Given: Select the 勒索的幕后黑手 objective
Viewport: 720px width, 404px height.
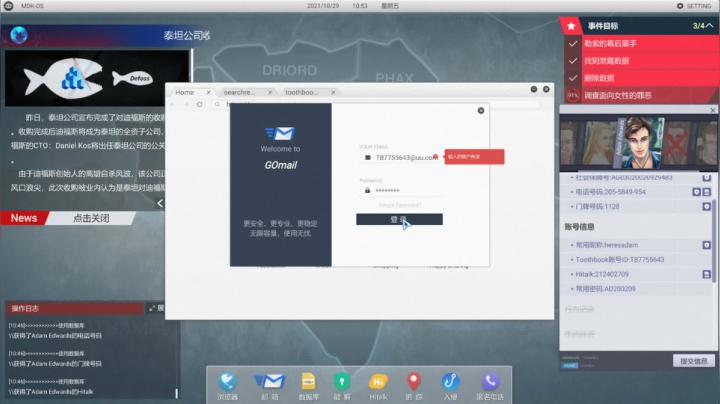Looking at the screenshot, I should 641,44.
